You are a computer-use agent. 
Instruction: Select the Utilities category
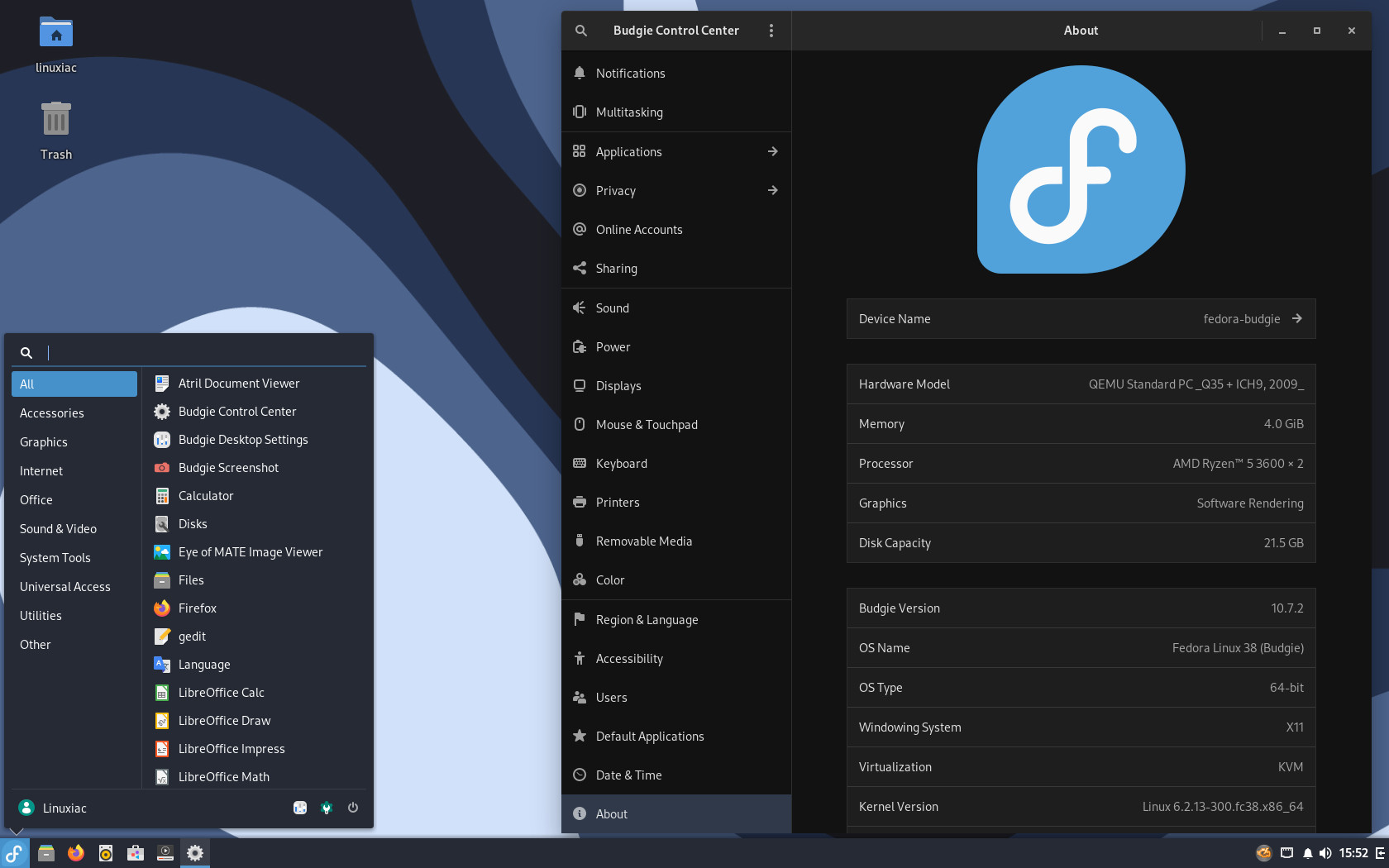click(74, 616)
